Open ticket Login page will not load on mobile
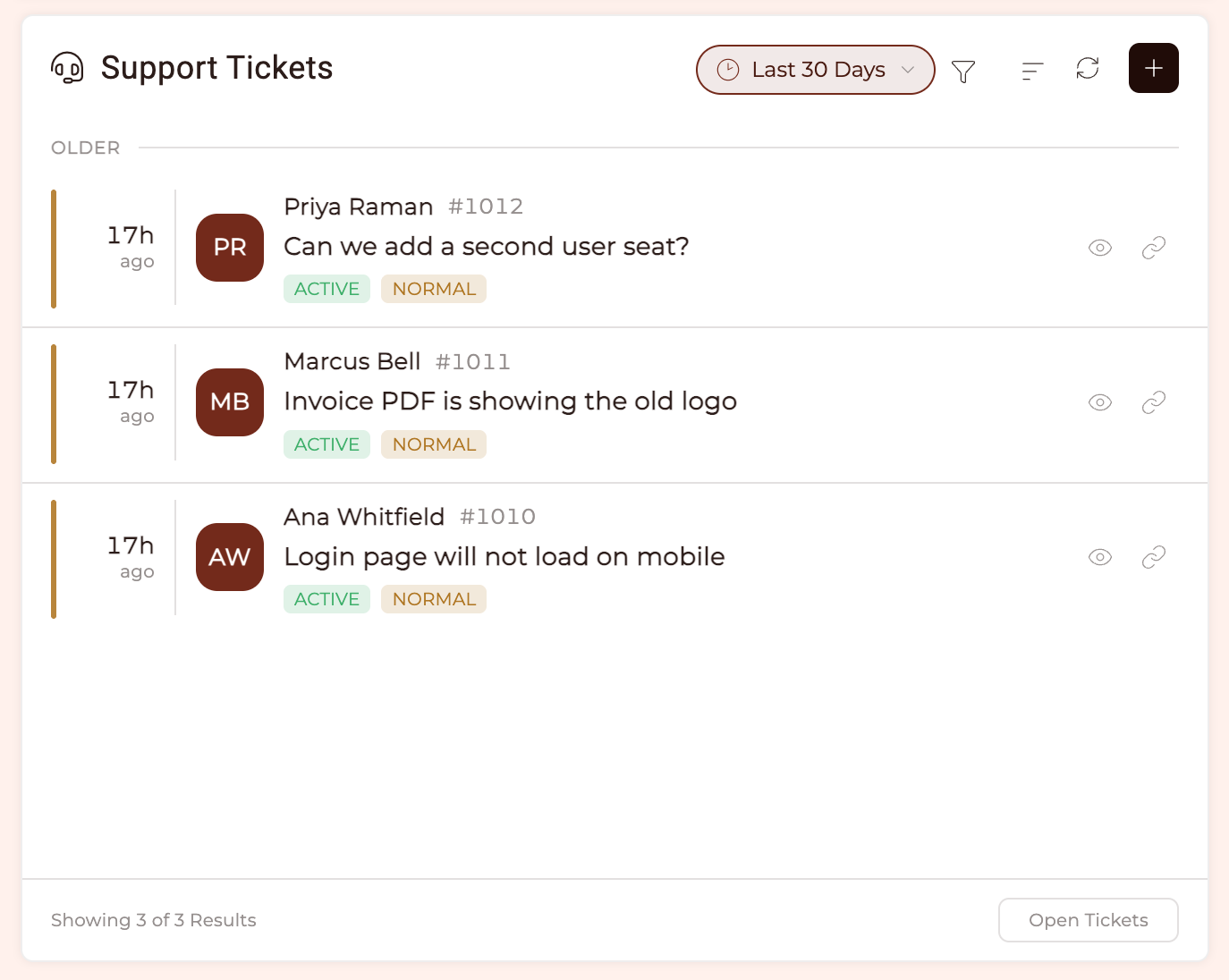The height and width of the screenshot is (980, 1229). (504, 557)
